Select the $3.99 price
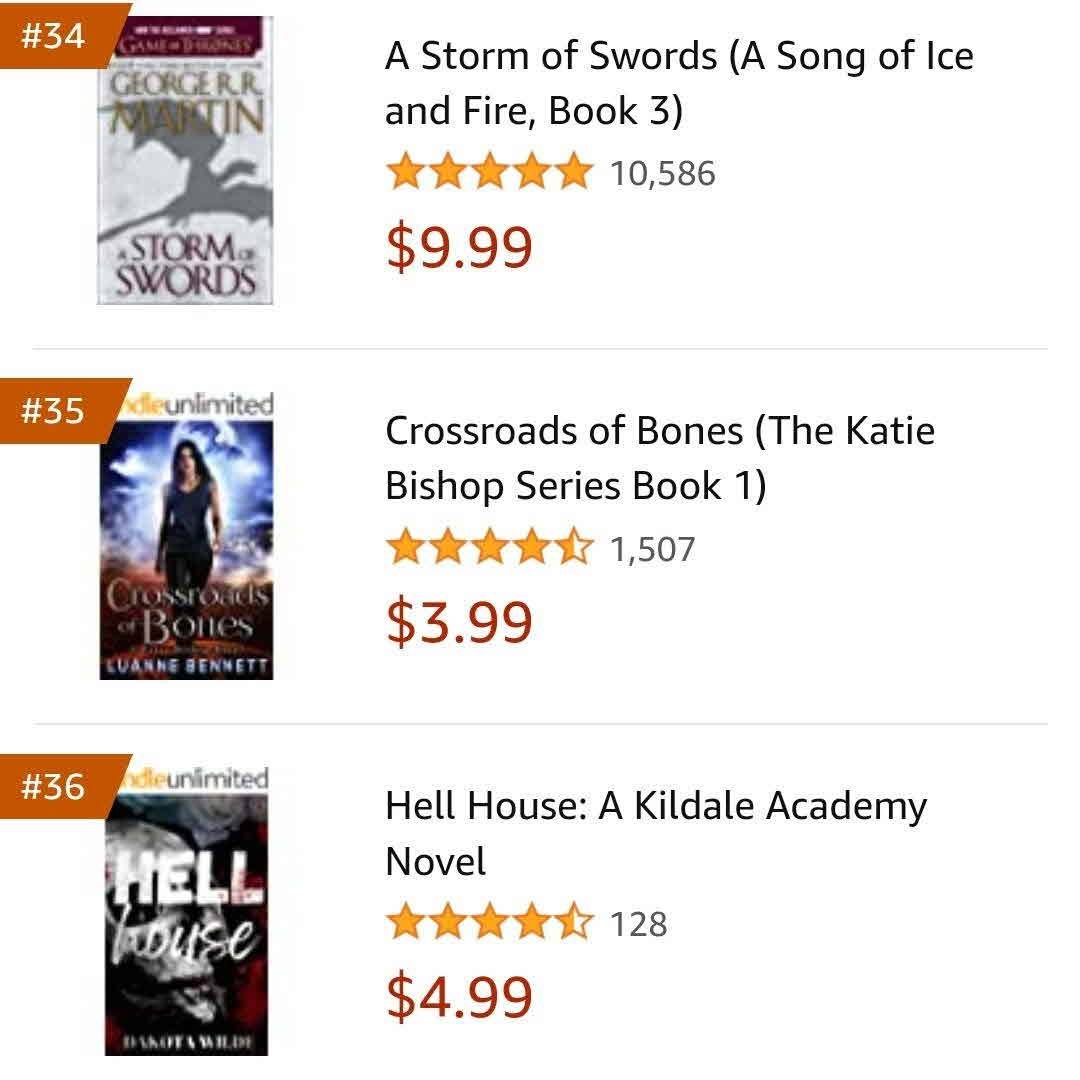Image resolution: width=1080 pixels, height=1080 pixels. click(459, 622)
